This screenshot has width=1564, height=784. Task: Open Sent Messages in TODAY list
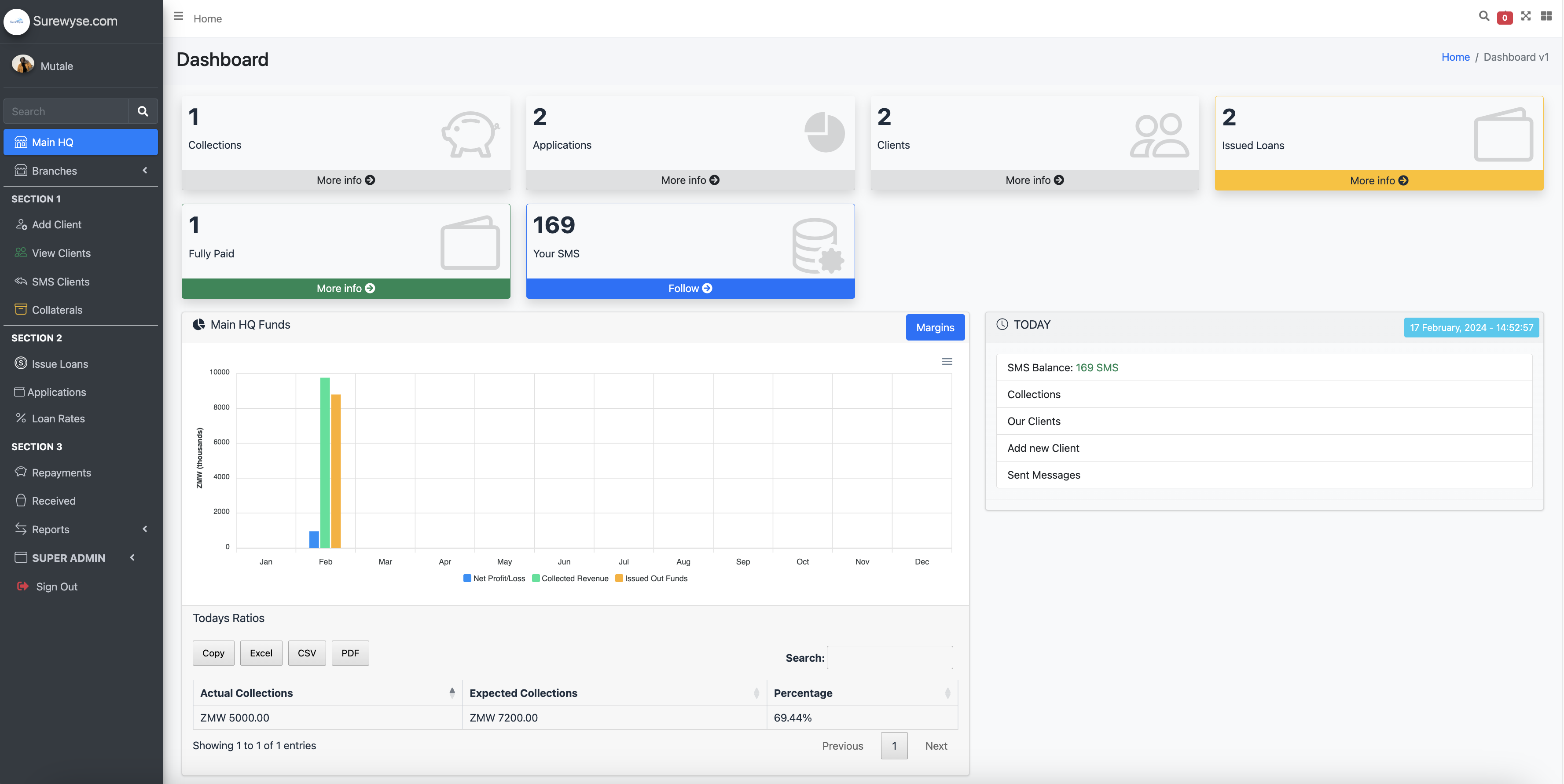click(1264, 475)
